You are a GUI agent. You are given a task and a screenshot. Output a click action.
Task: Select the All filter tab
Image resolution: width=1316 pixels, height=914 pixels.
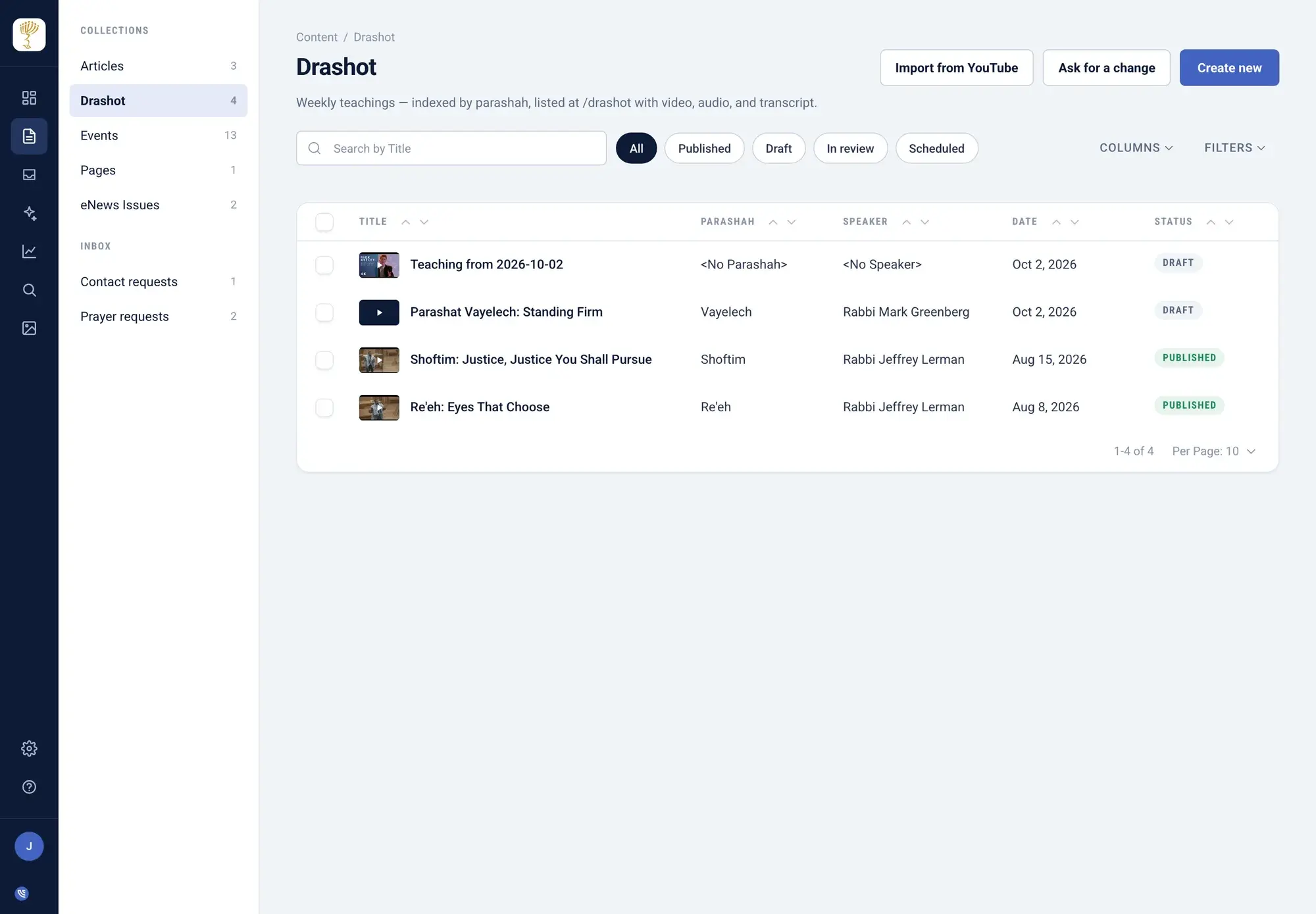coord(636,148)
